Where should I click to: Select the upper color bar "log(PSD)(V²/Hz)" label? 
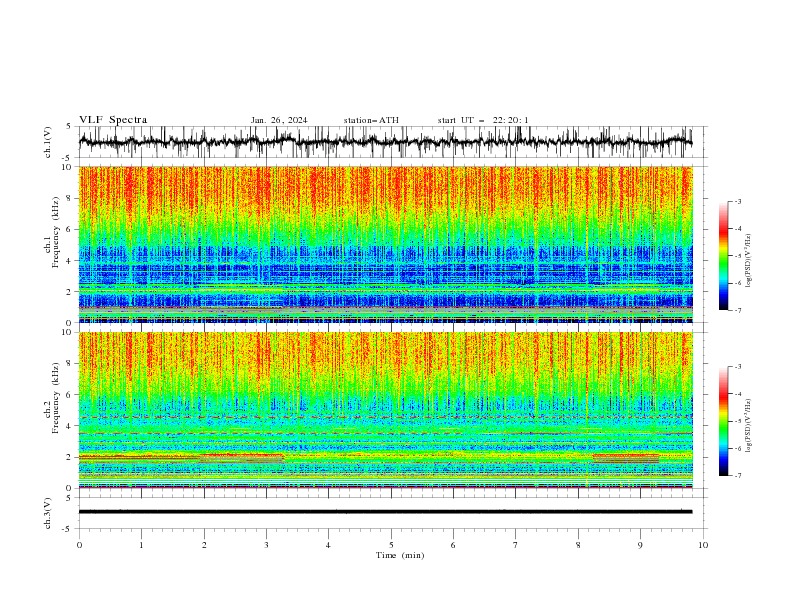point(748,261)
